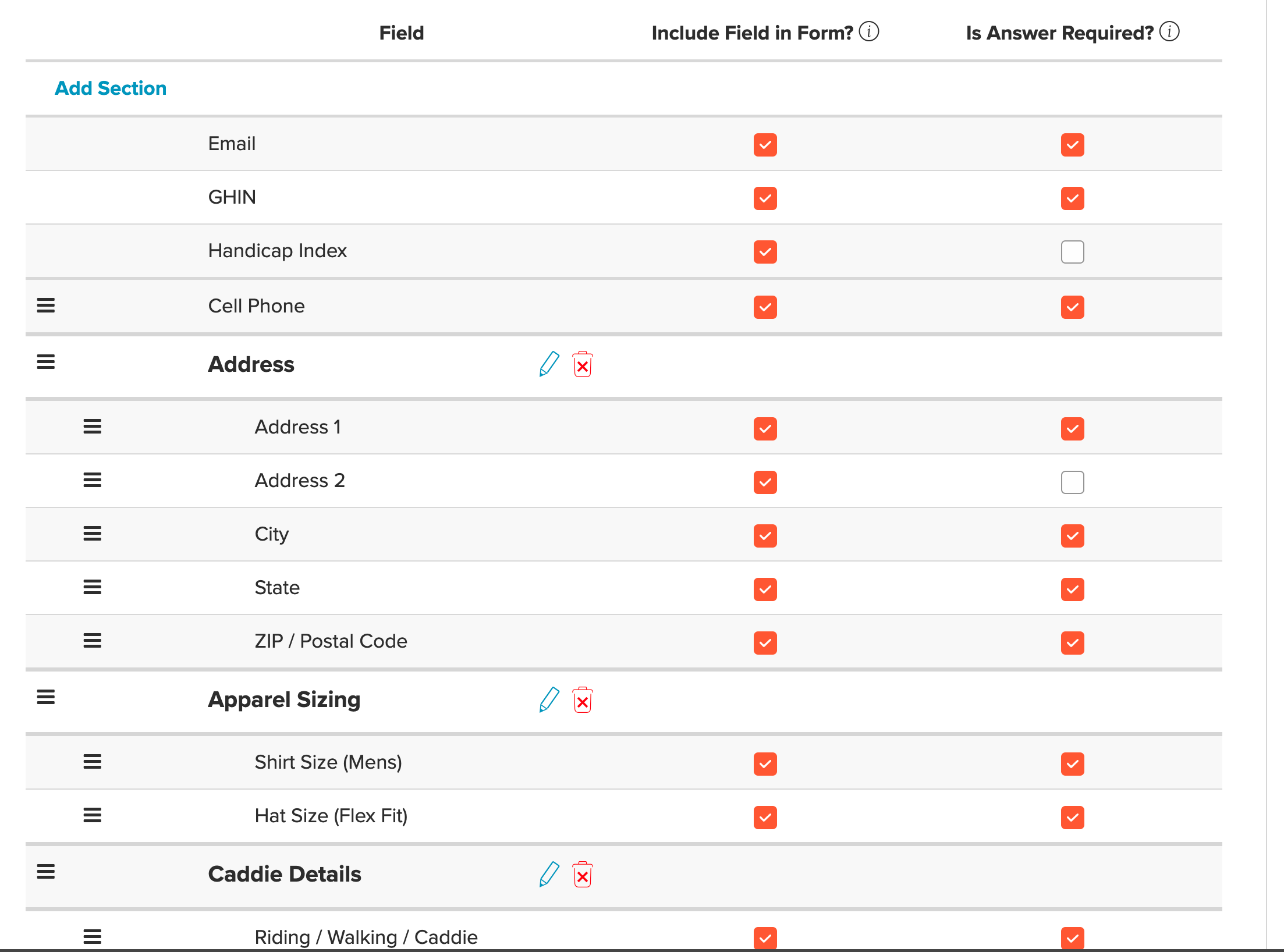Toggle Answer Required for Address 1
Screen dimensions: 1284x952
(x=1073, y=429)
